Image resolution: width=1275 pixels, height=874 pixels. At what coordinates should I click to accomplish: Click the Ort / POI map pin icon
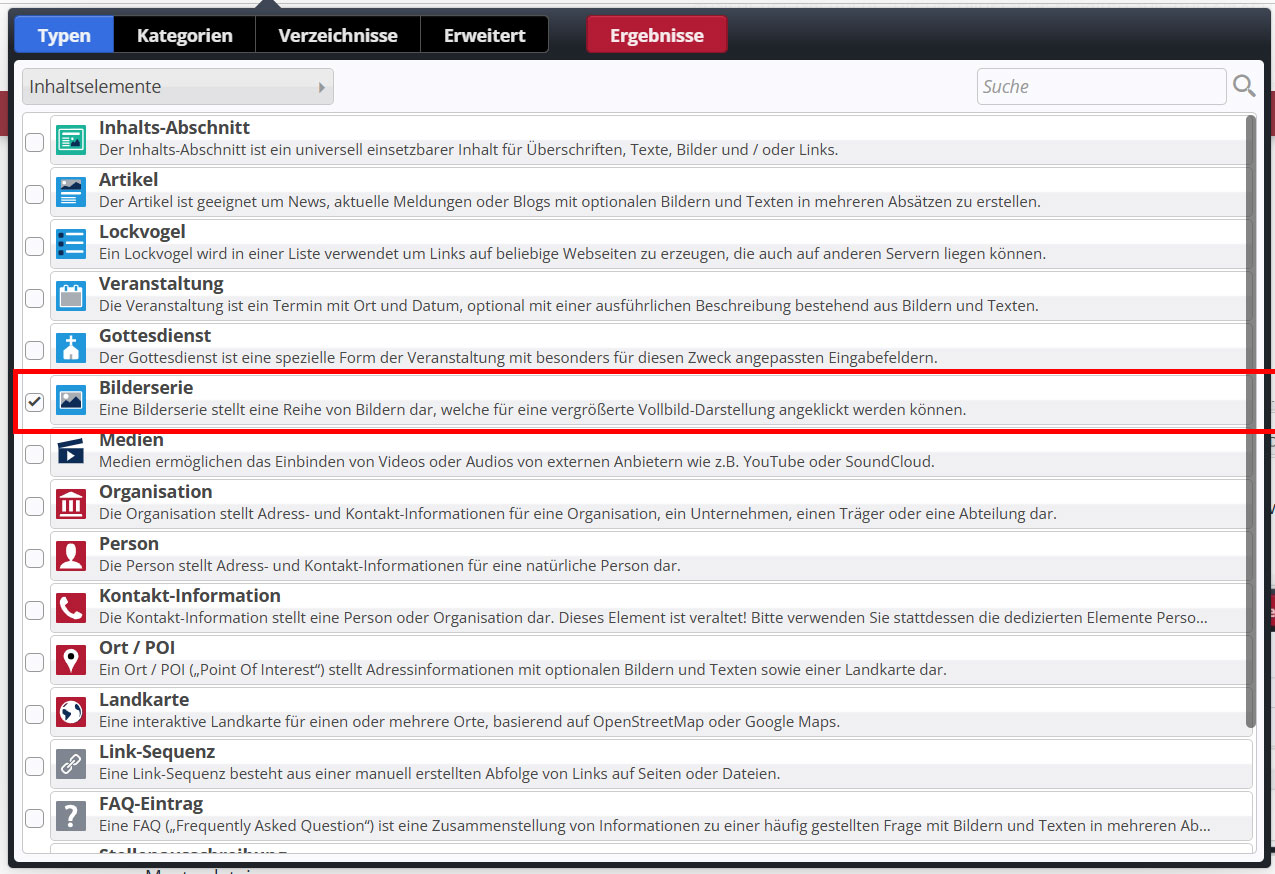click(x=71, y=660)
